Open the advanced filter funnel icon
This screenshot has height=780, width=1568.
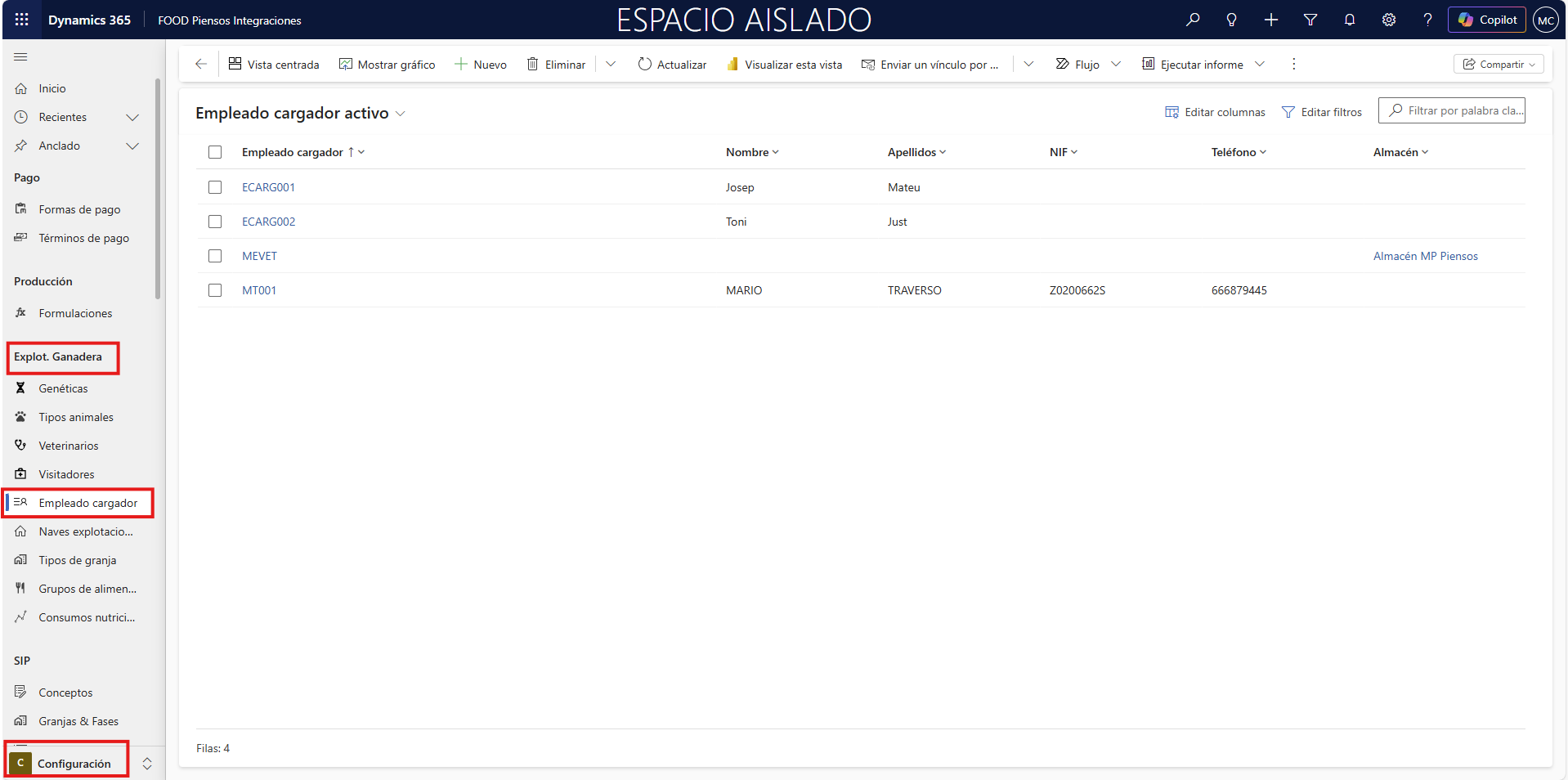[x=1310, y=20]
